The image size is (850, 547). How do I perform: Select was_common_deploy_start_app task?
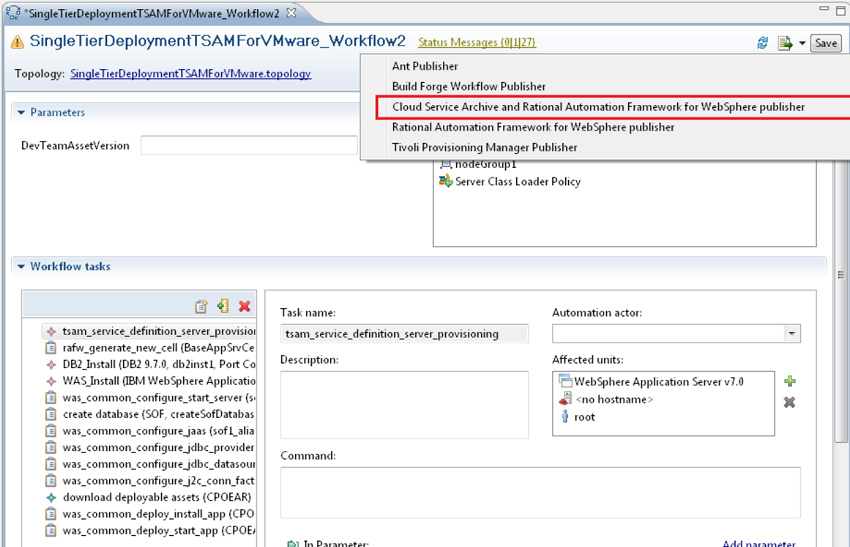tap(149, 530)
